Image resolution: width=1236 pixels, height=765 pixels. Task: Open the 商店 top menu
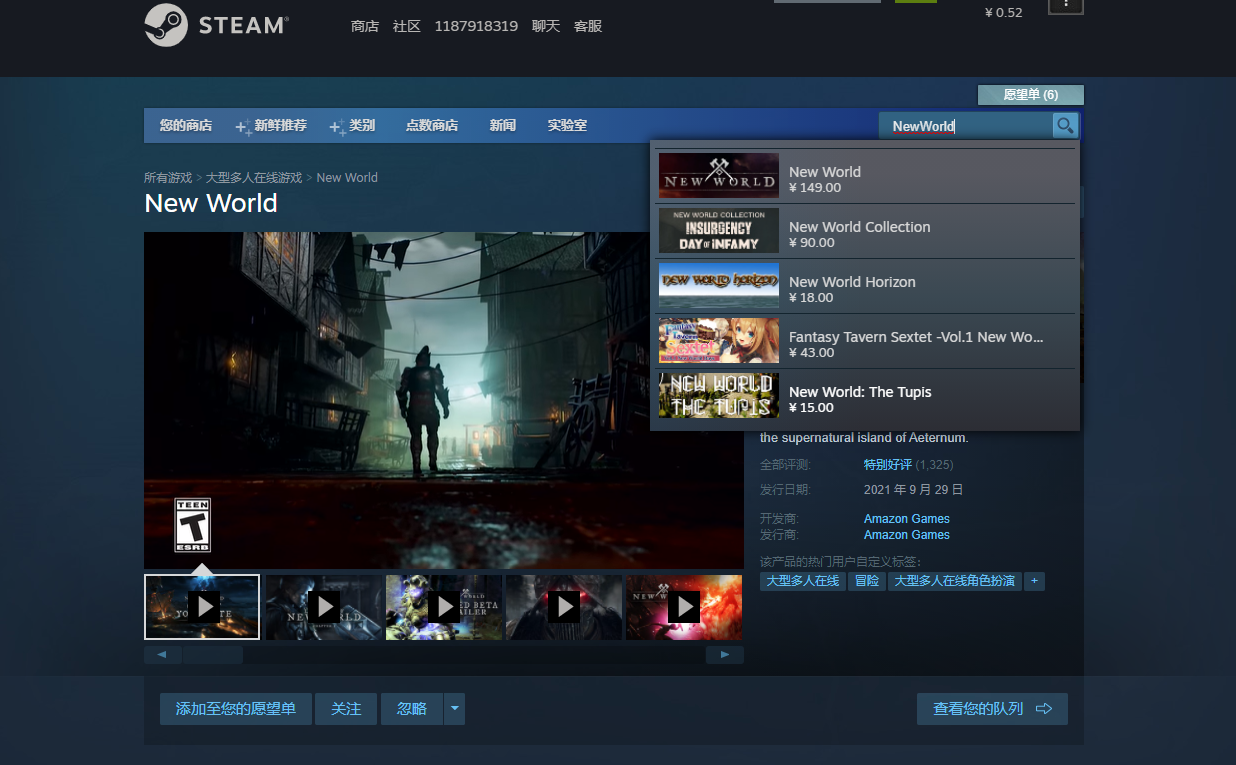tap(365, 26)
